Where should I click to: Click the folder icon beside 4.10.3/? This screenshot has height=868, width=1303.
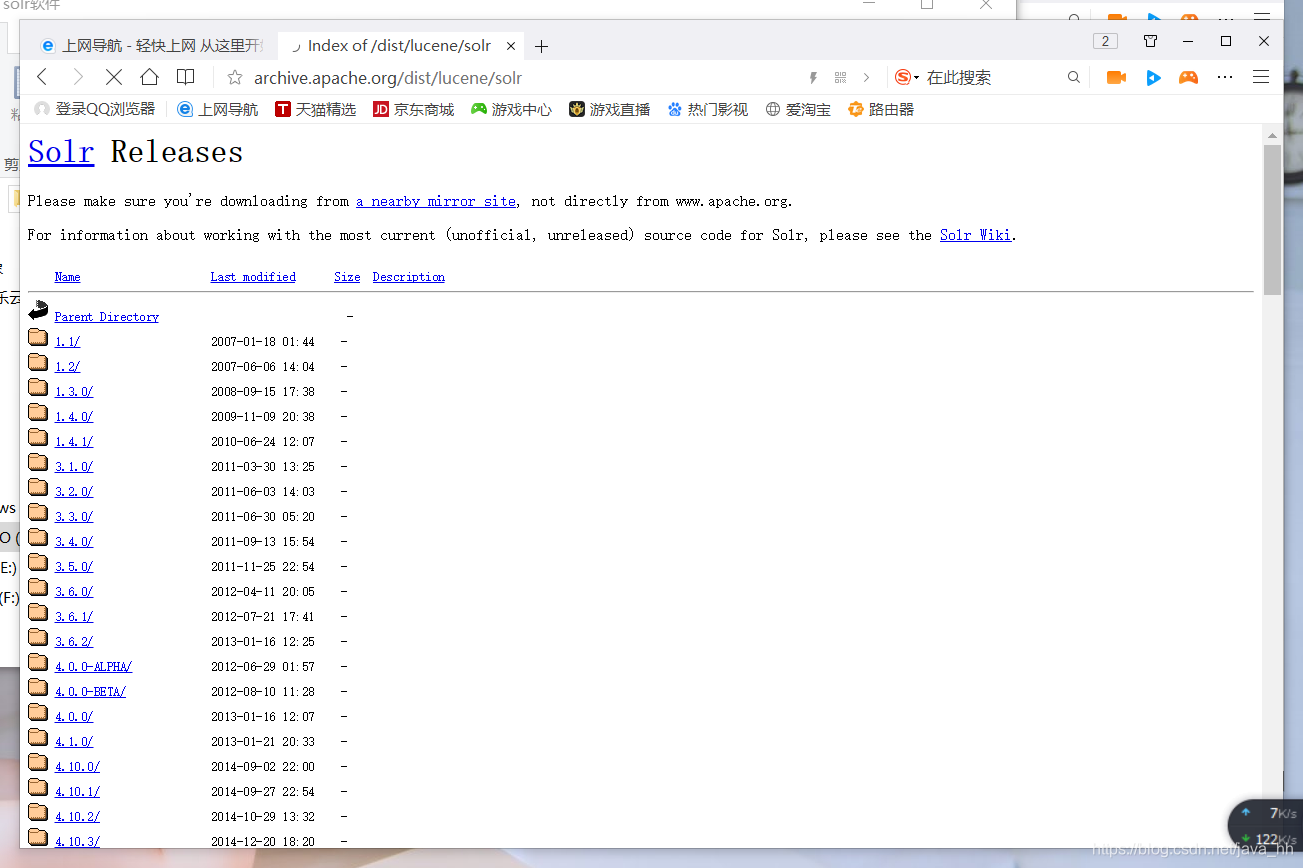pos(38,837)
